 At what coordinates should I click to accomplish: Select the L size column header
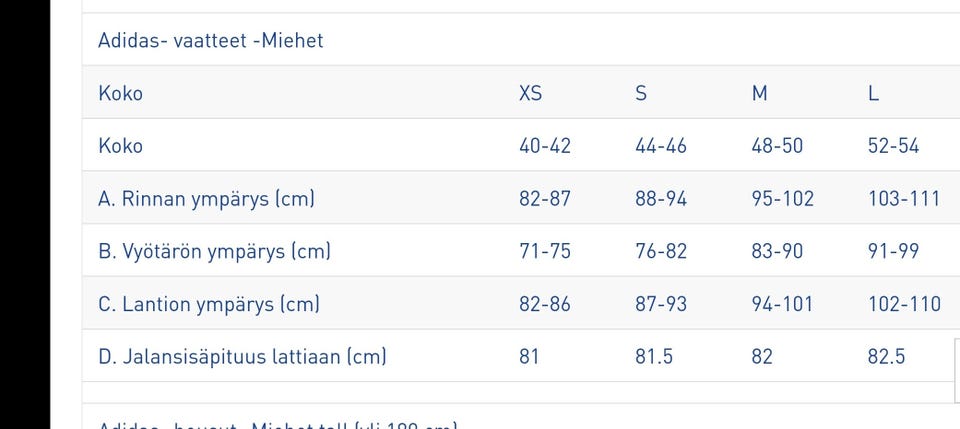[x=873, y=93]
